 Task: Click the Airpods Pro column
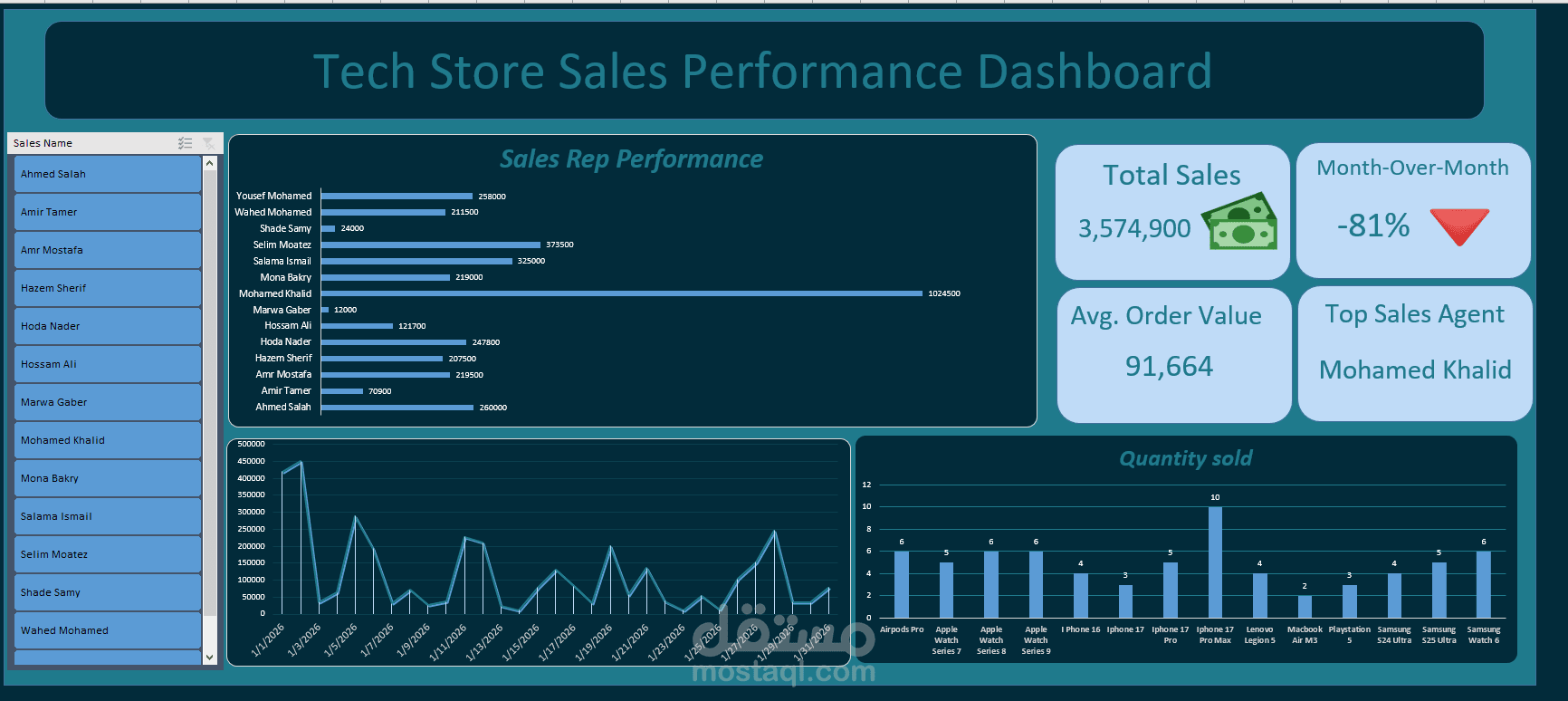click(x=902, y=584)
